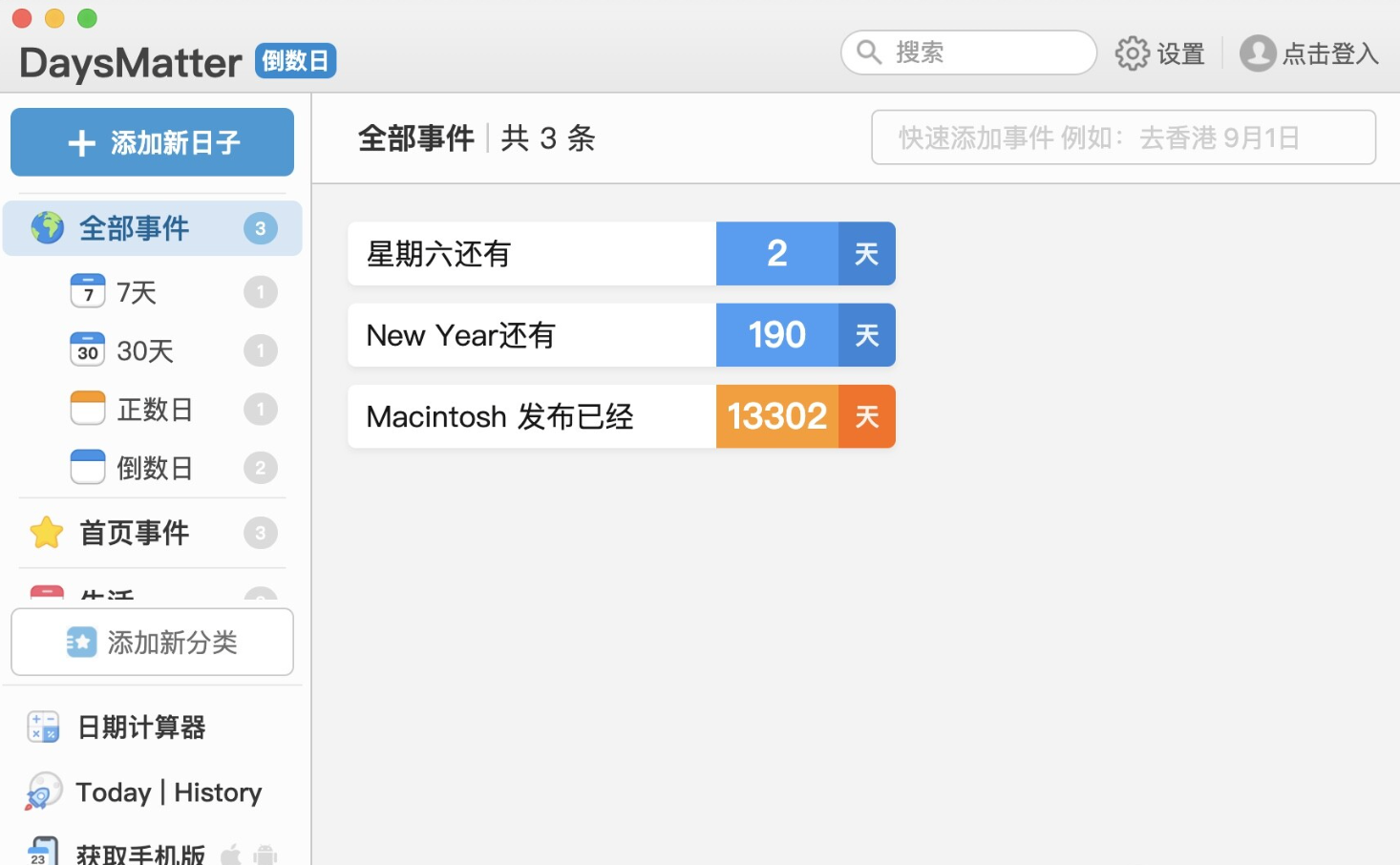This screenshot has width=1400, height=865.
Task: Click the 7-day calendar icon
Action: tap(88, 291)
